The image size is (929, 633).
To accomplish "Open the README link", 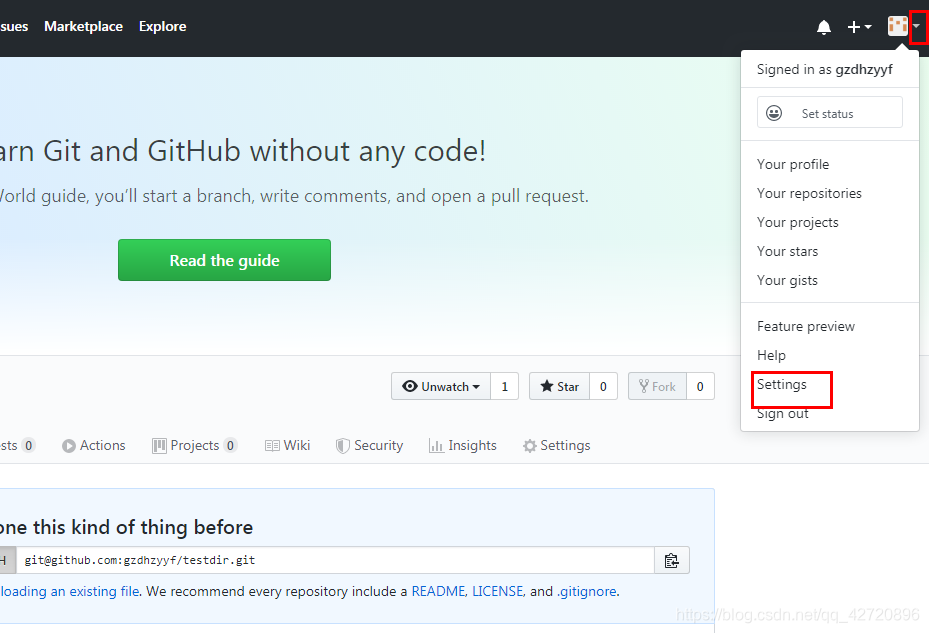I will click(x=438, y=591).
